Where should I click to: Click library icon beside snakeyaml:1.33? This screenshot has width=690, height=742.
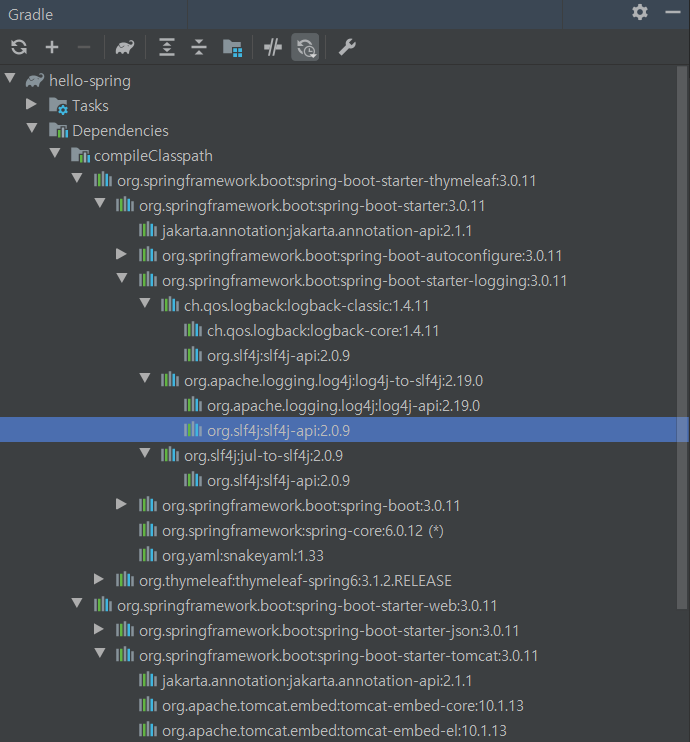click(x=148, y=555)
